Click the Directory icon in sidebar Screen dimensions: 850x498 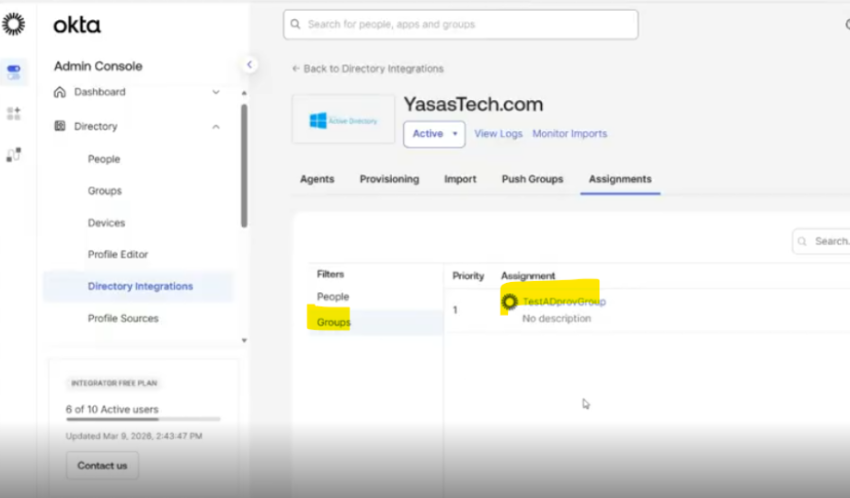pyautogui.click(x=60, y=127)
